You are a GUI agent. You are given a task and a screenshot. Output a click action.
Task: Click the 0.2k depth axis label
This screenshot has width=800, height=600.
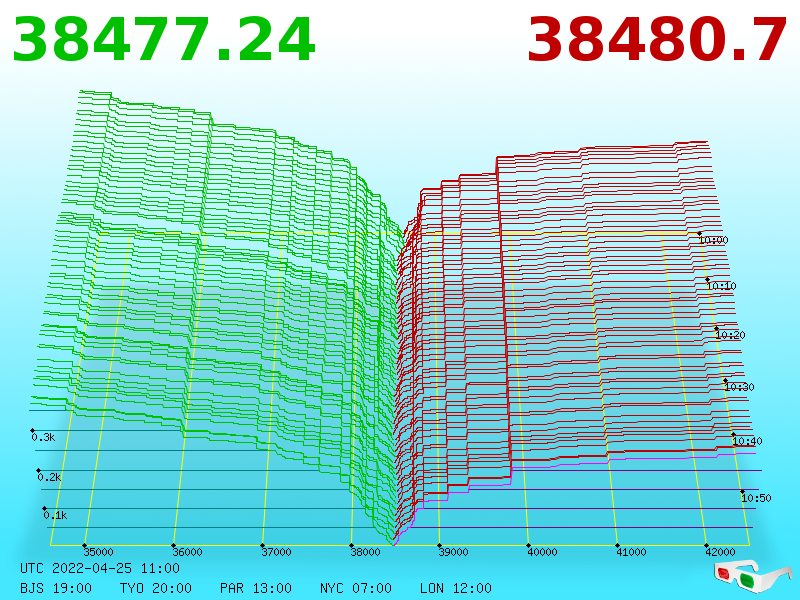click(x=49, y=478)
